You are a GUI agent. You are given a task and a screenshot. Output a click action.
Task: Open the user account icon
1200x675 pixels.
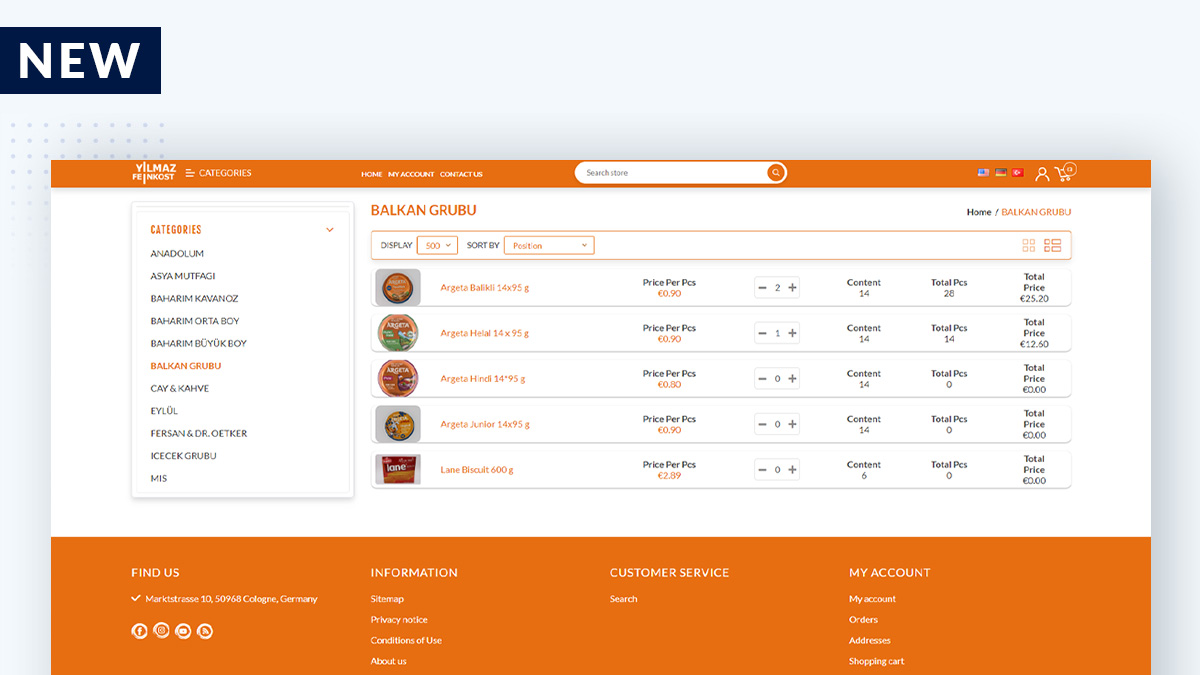click(1042, 174)
